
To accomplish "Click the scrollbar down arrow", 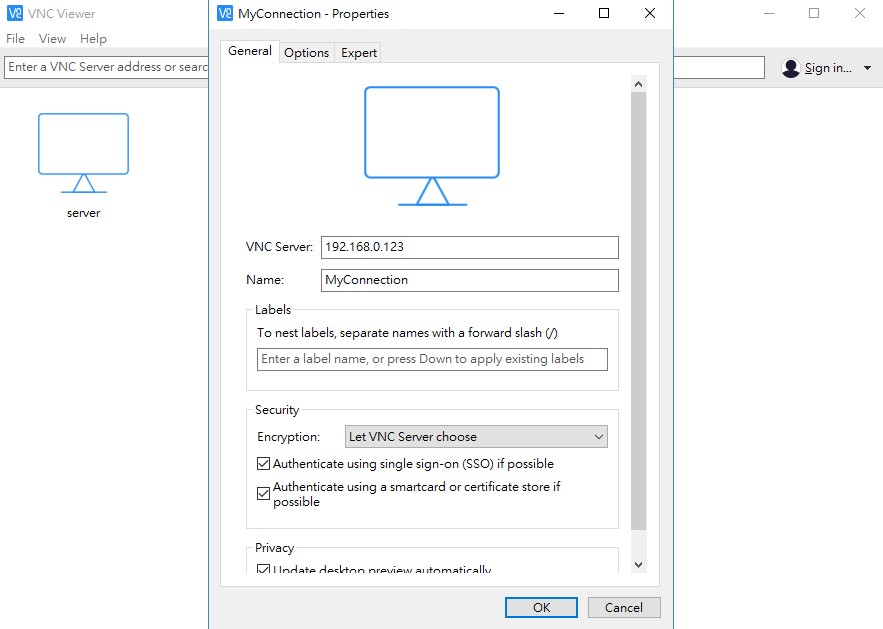I will point(638,564).
